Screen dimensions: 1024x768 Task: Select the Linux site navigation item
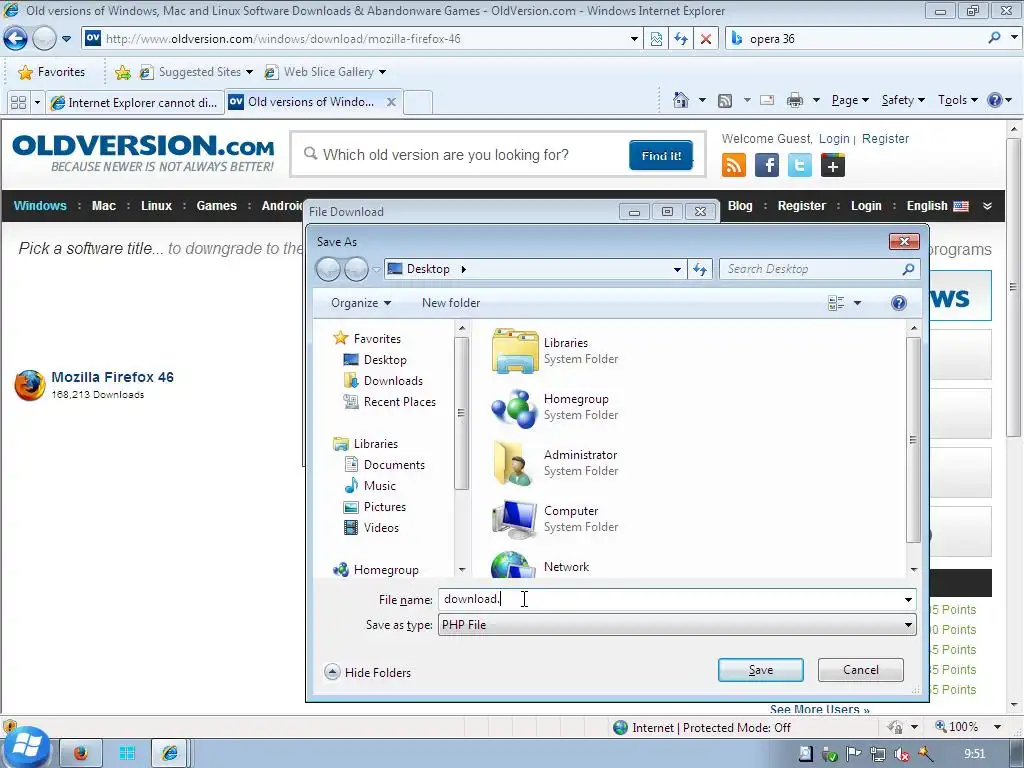coord(156,206)
